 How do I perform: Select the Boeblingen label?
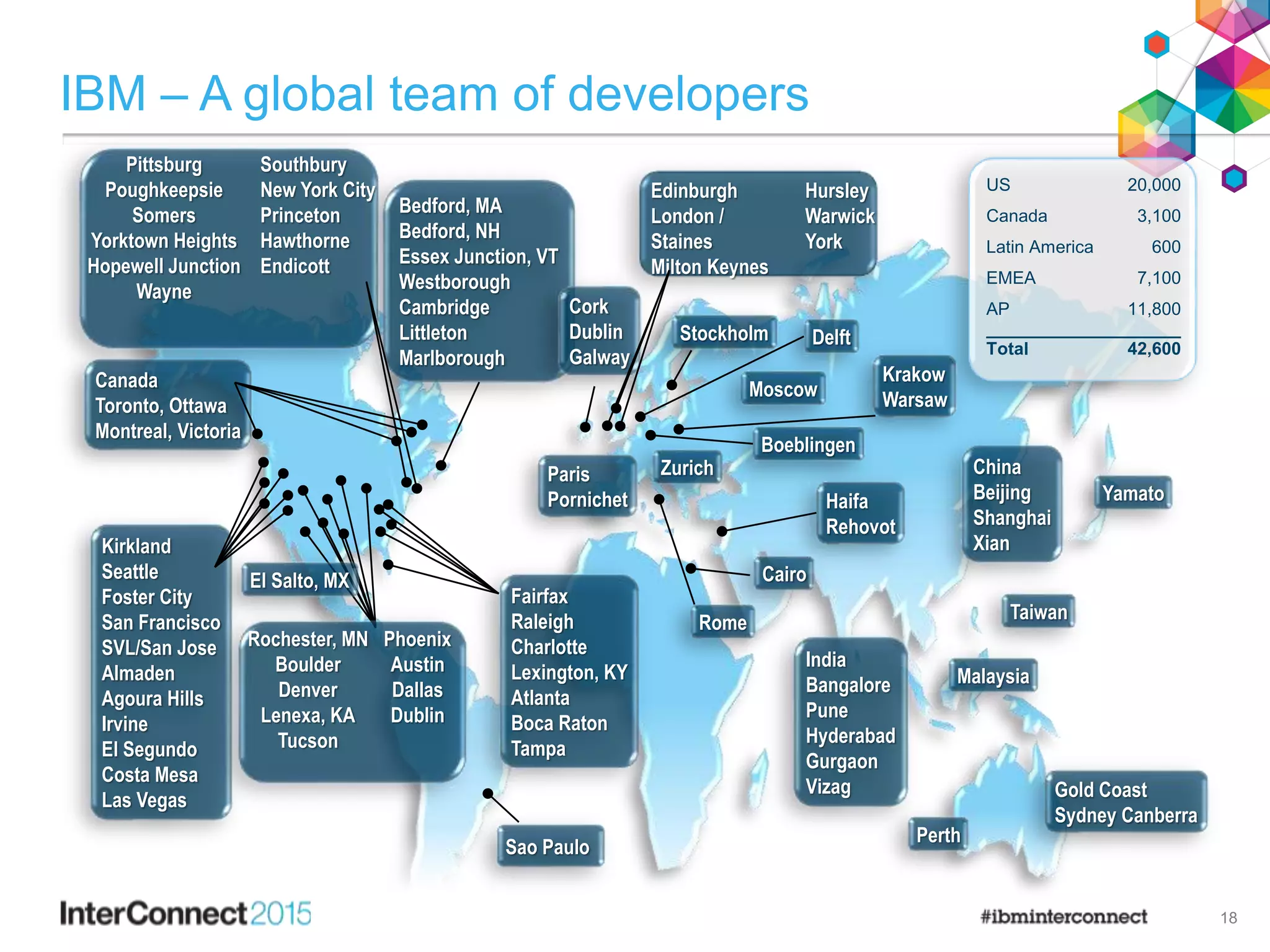(x=807, y=444)
